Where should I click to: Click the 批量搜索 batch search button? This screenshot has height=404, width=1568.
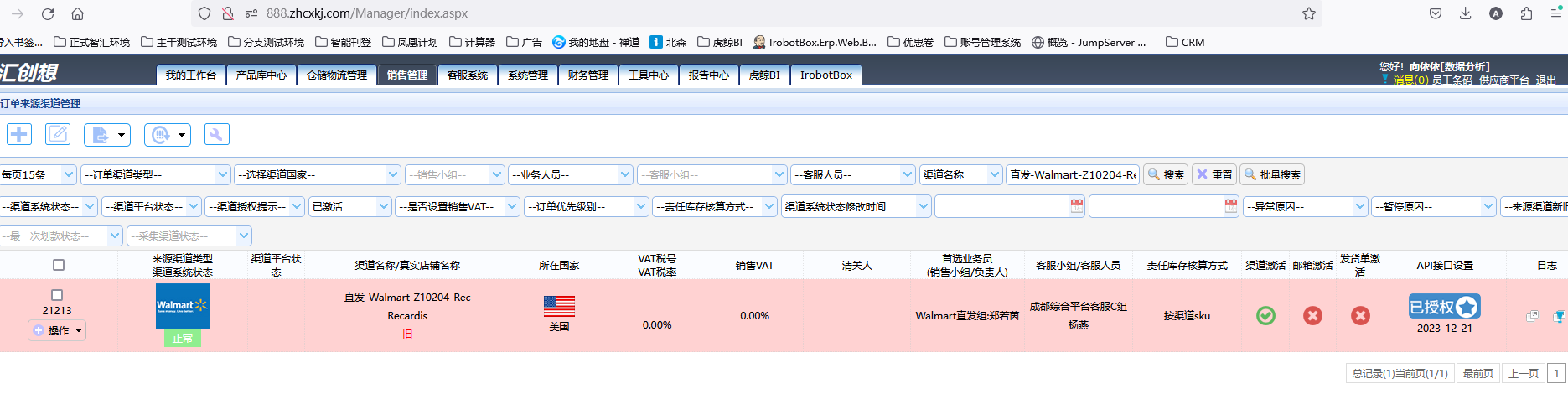(1272, 174)
